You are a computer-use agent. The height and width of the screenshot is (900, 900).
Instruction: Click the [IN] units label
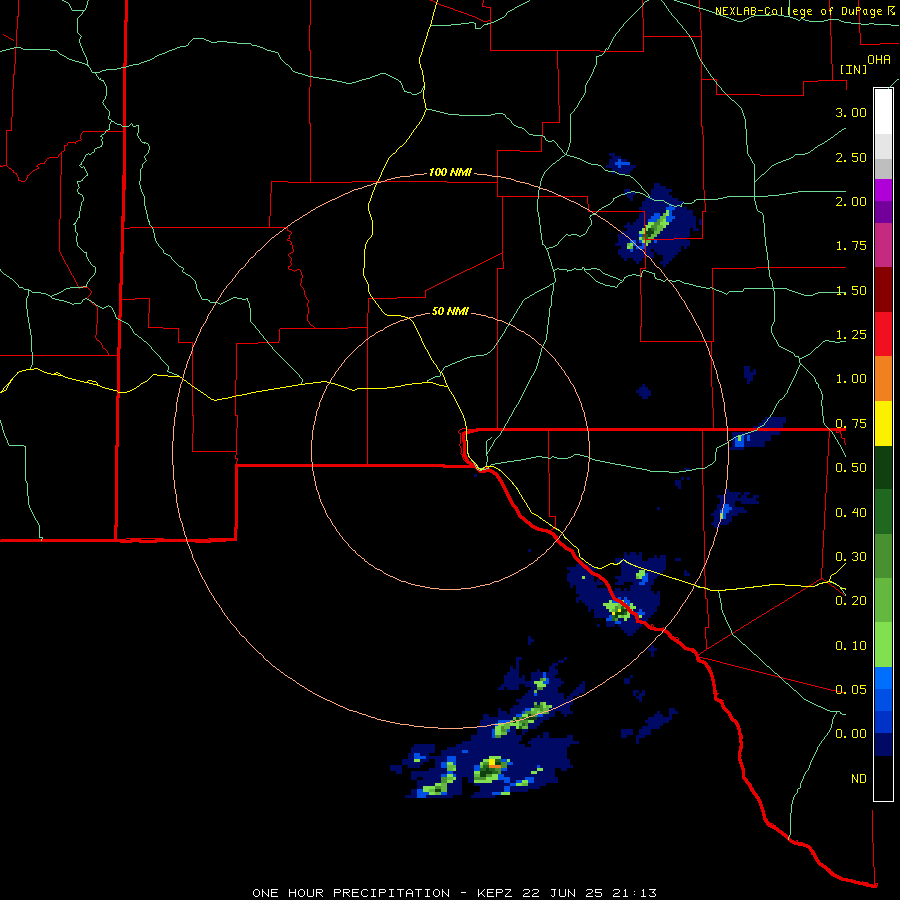pyautogui.click(x=854, y=69)
